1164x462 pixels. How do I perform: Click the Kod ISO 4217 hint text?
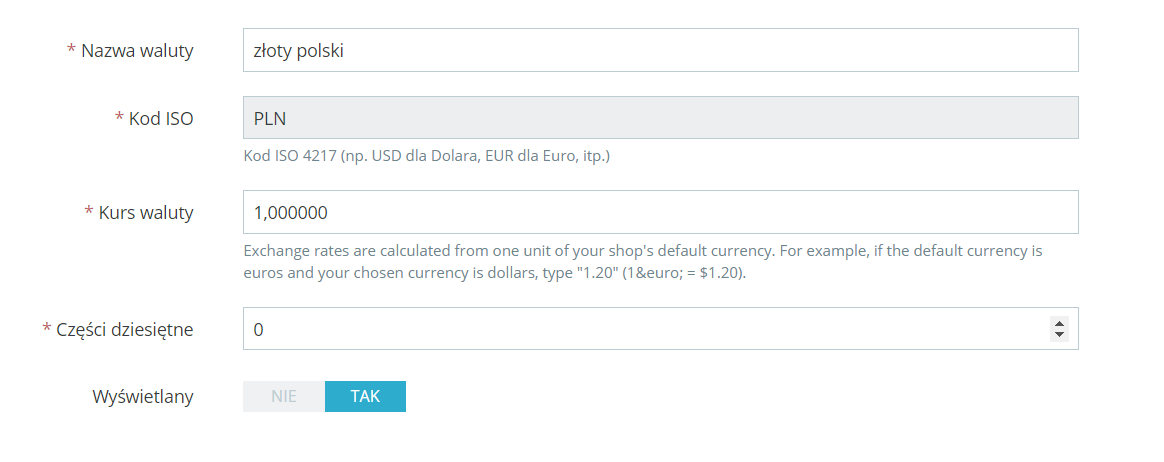(x=427, y=156)
